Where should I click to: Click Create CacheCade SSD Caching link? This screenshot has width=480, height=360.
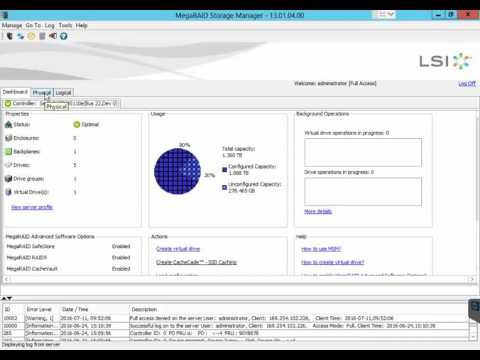click(x=196, y=262)
